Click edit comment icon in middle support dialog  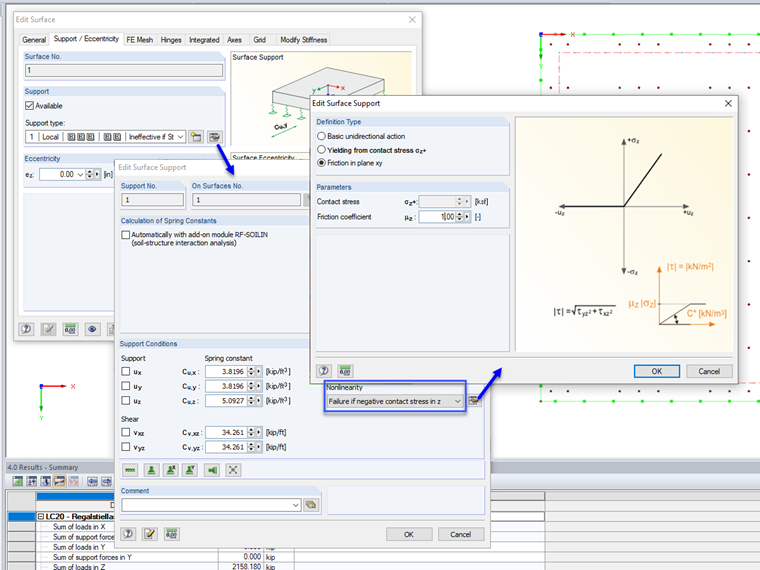pyautogui.click(x=150, y=534)
